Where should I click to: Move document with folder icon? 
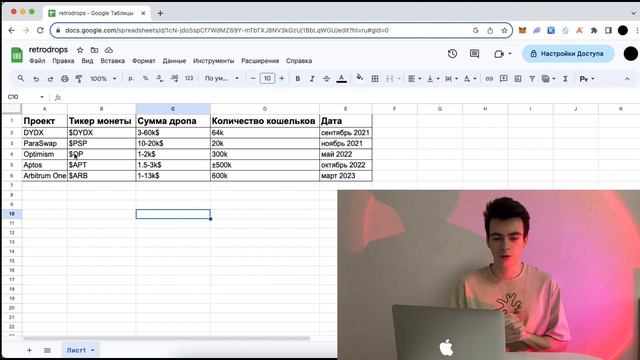(94, 50)
